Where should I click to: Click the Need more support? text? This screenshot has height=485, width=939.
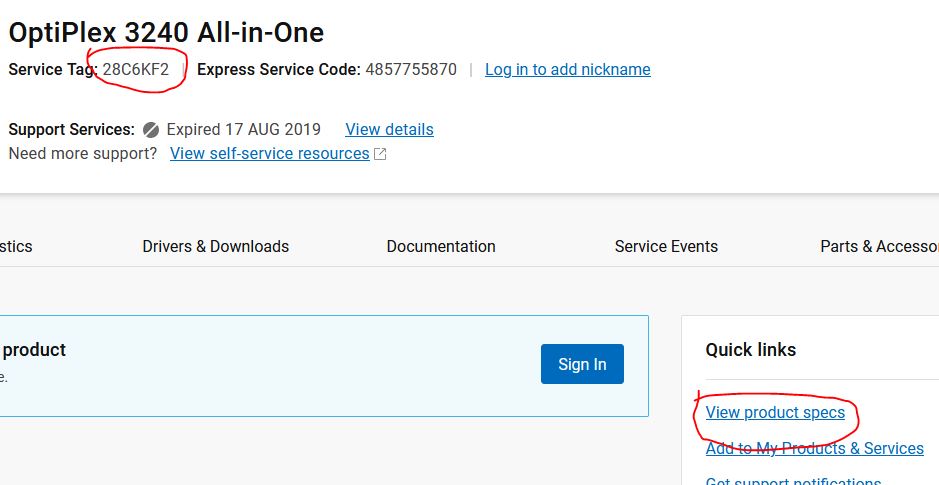(x=82, y=153)
